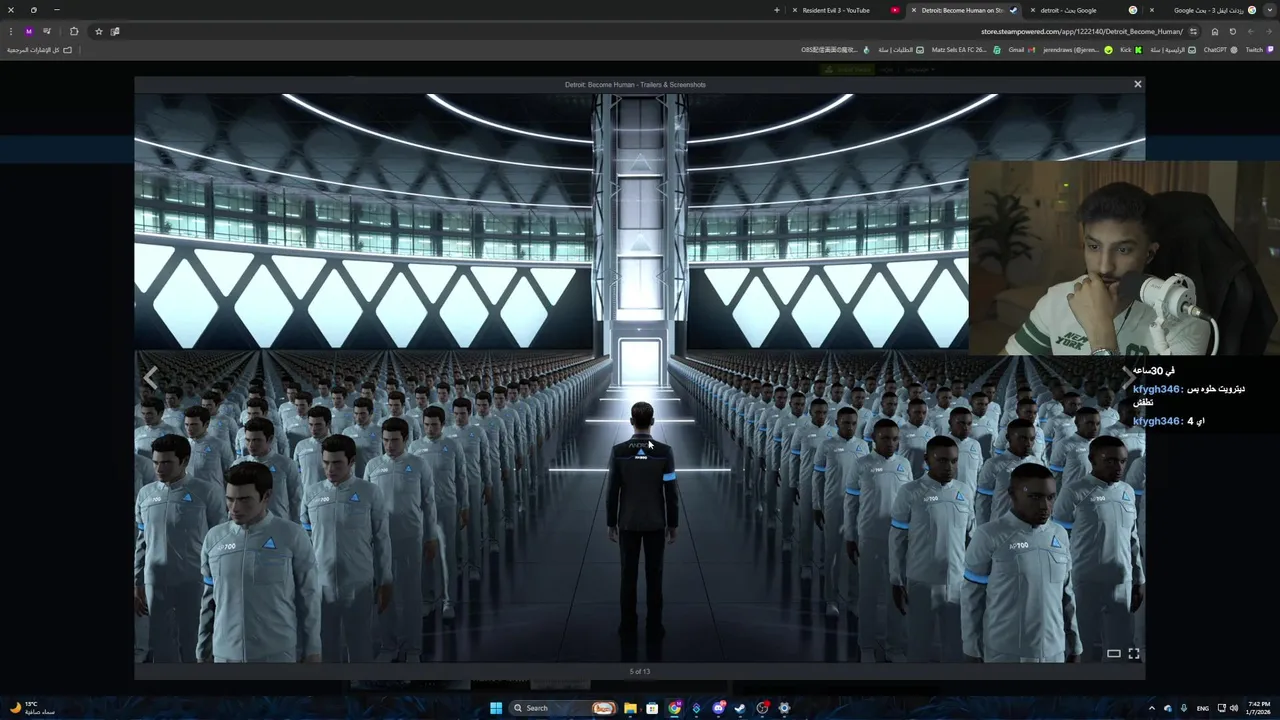Open Steam from the taskbar
The width and height of the screenshot is (1280, 720).
coord(740,708)
